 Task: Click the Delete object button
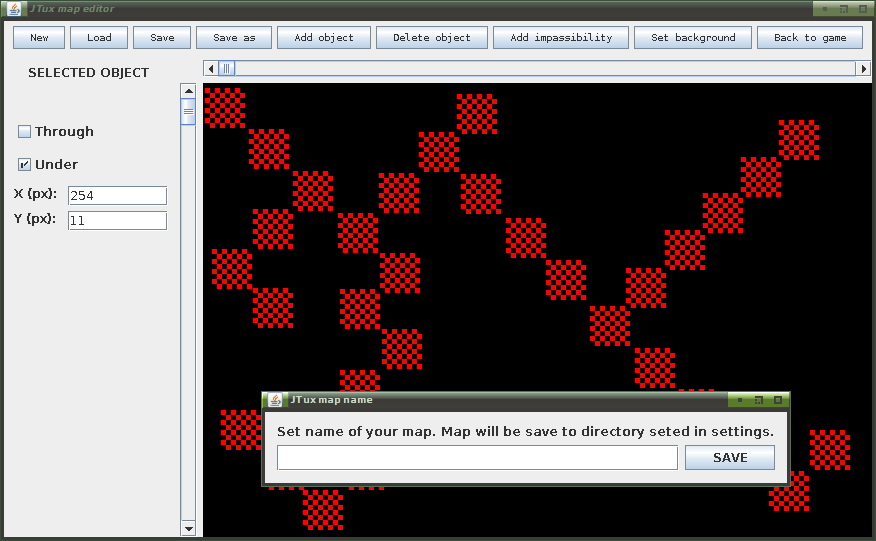[x=432, y=37]
